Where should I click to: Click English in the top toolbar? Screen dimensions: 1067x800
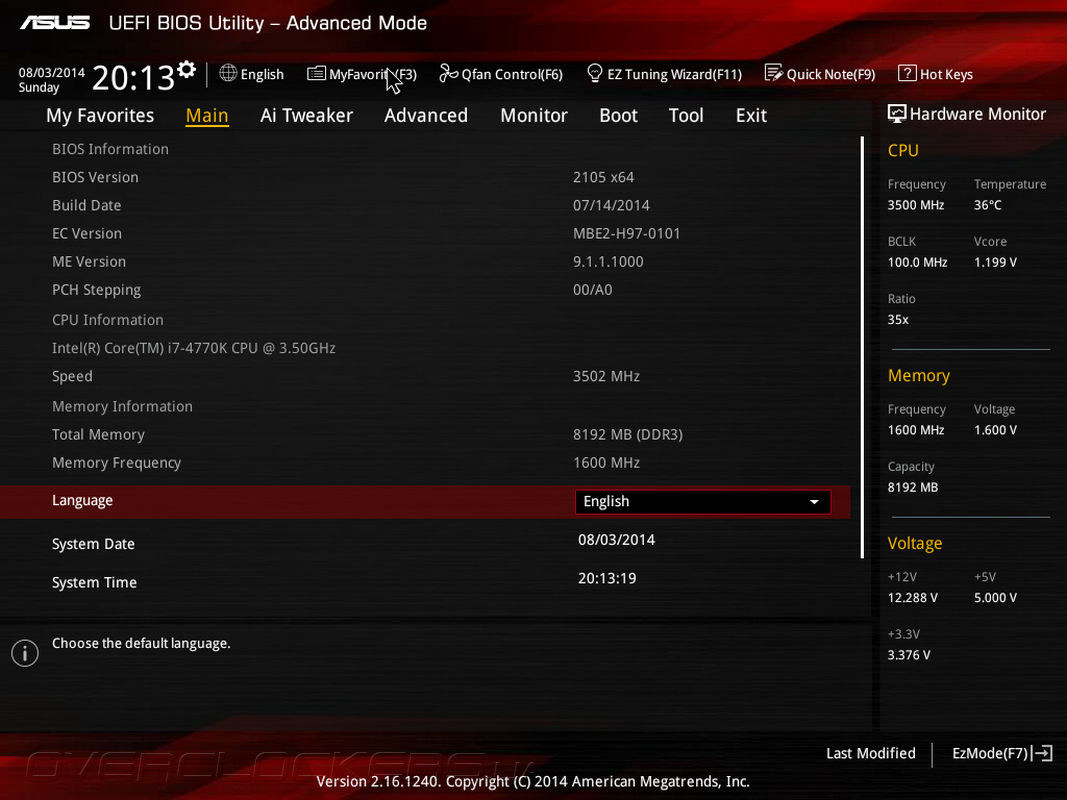tap(262, 74)
